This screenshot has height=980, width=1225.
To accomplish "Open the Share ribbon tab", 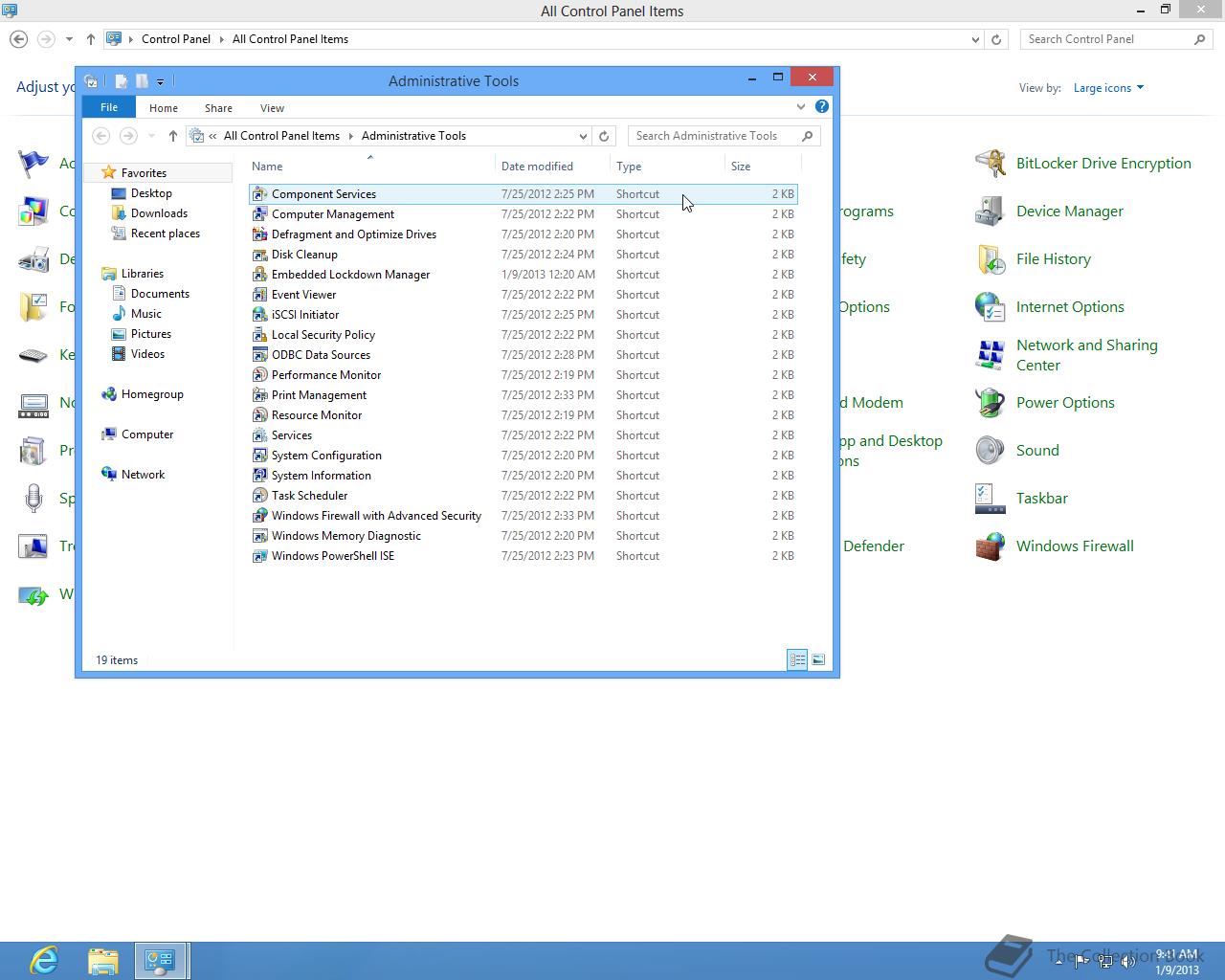I will tap(218, 108).
